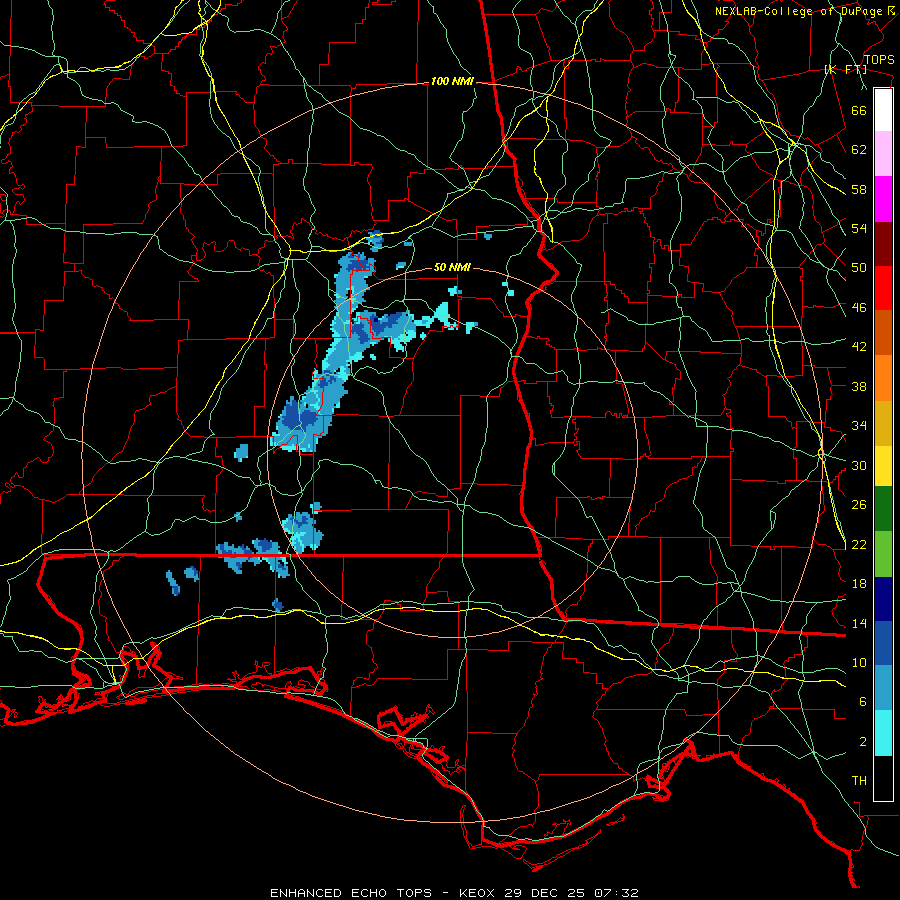Click the '50 NMI' range ring label
This screenshot has height=900, width=900.
(x=452, y=267)
